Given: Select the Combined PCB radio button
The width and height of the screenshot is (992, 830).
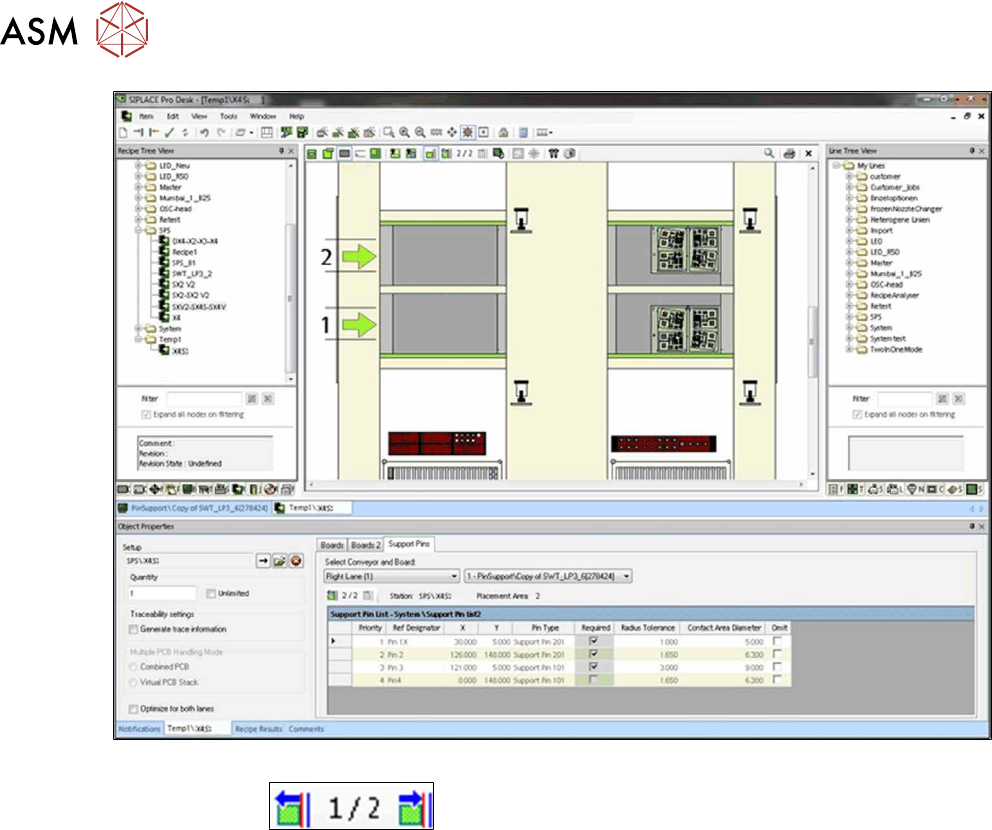Looking at the screenshot, I should [x=133, y=667].
